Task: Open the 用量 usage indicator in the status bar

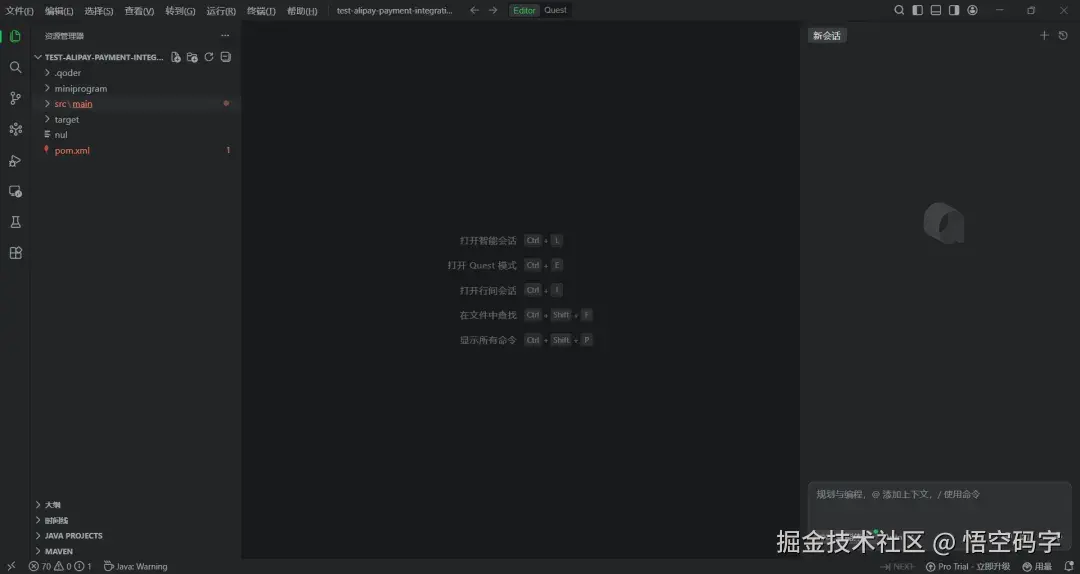Action: [1037, 566]
